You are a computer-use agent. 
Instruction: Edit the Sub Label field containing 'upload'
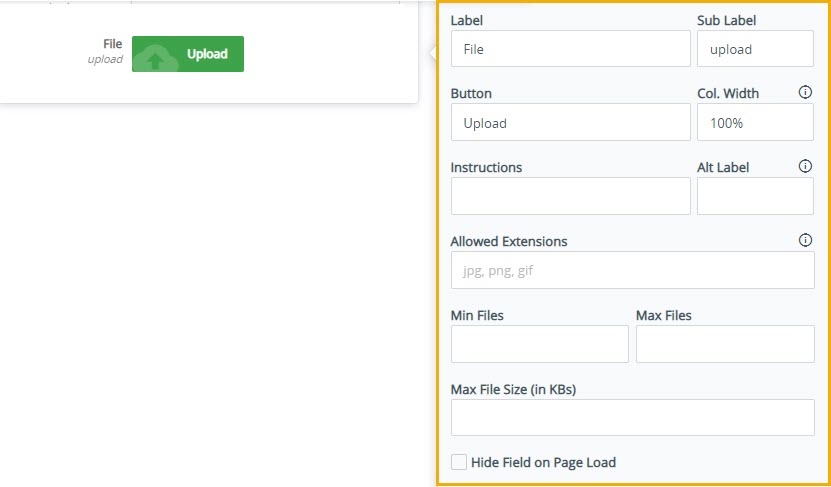[x=755, y=49]
